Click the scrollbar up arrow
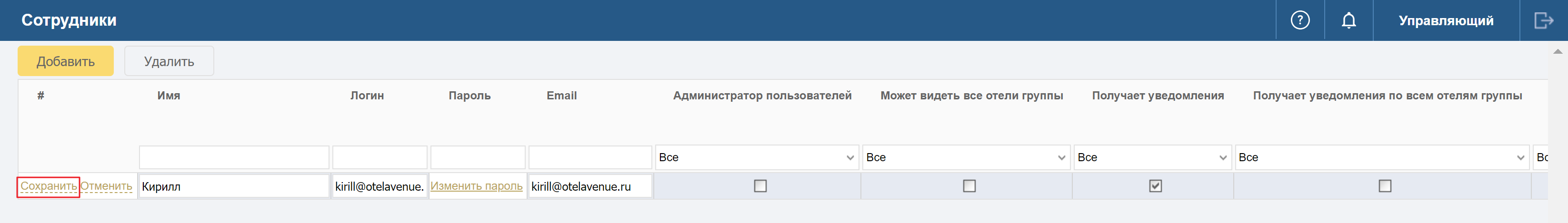 click(1558, 52)
